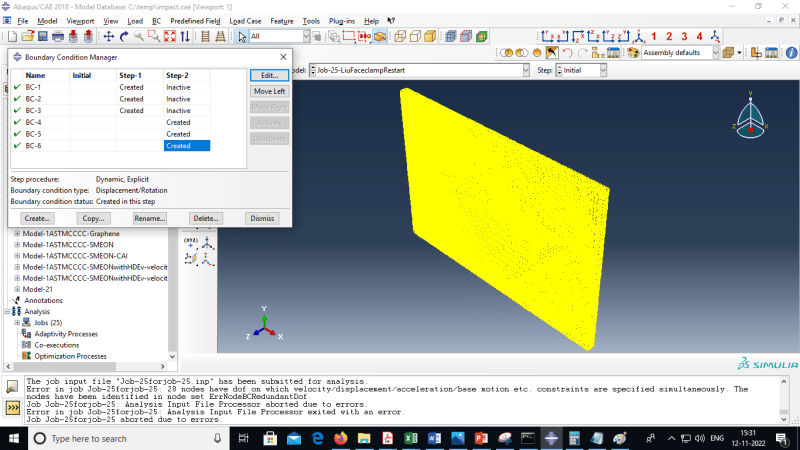Screen dimensions: 800x450
Task: Expand the Model-21 tree node
Action: (x=17, y=289)
